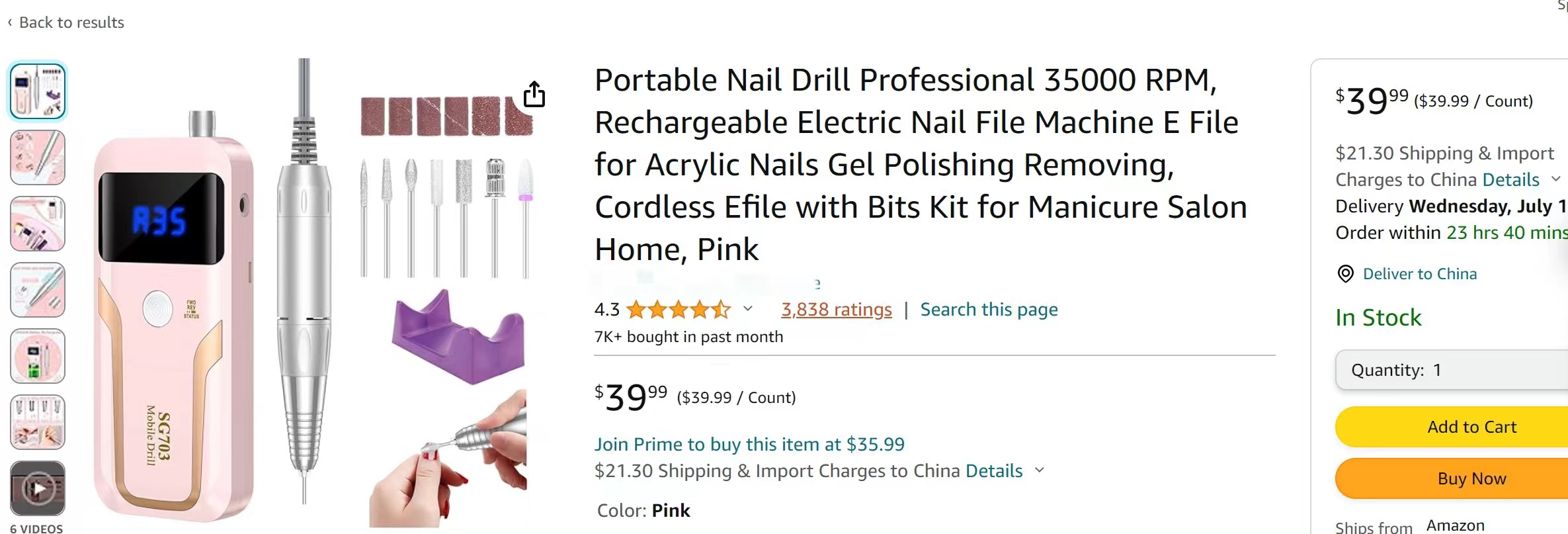Click the Buy Now button

coord(1472,478)
